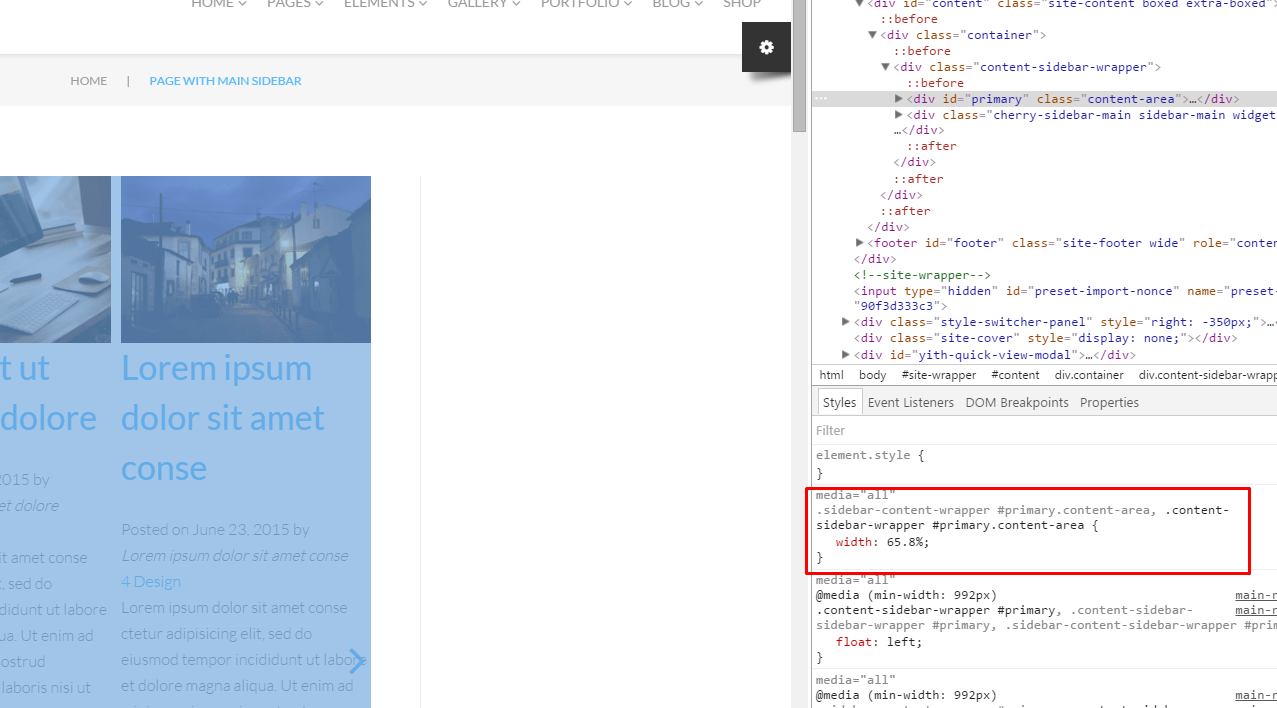Click the HOME breadcrumb link
Image resolution: width=1277 pixels, height=708 pixels.
(x=88, y=81)
